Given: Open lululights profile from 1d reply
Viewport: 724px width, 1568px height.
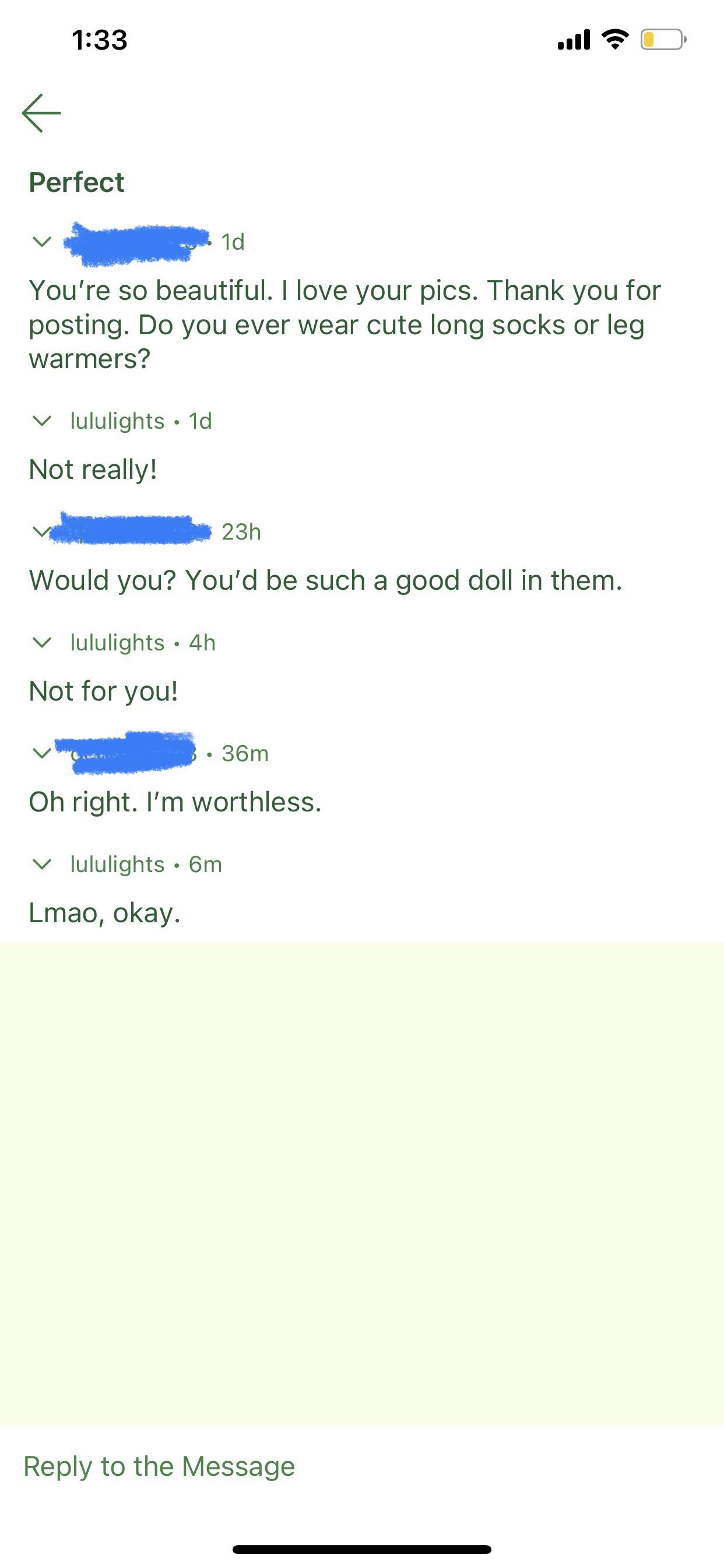Looking at the screenshot, I should click(117, 421).
